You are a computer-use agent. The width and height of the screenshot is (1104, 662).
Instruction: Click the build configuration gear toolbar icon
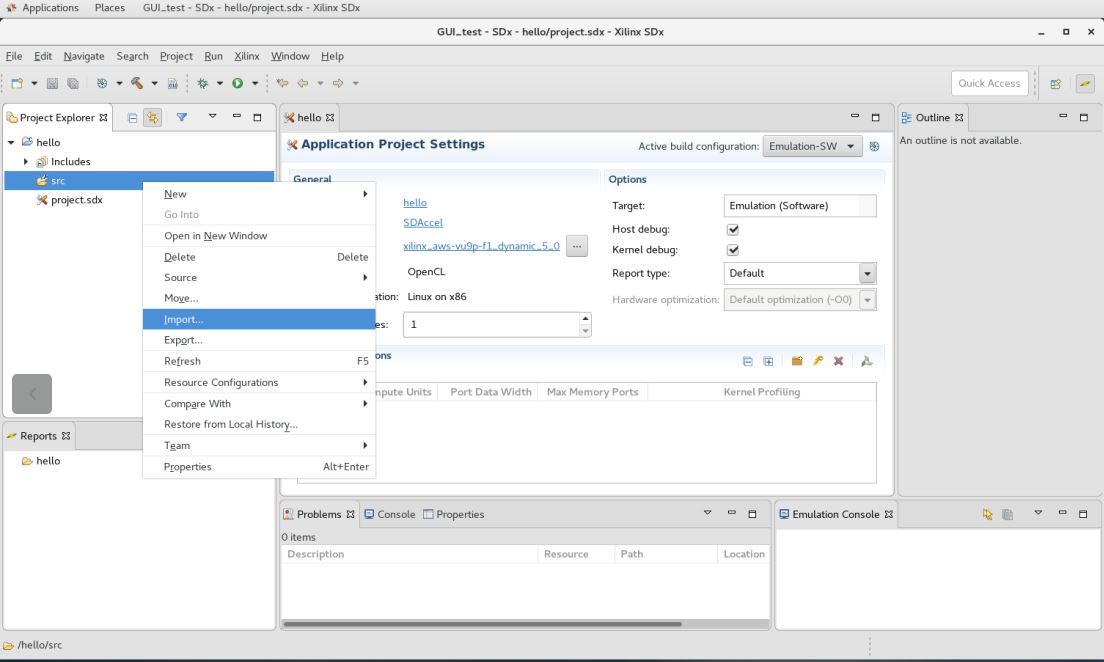click(102, 83)
